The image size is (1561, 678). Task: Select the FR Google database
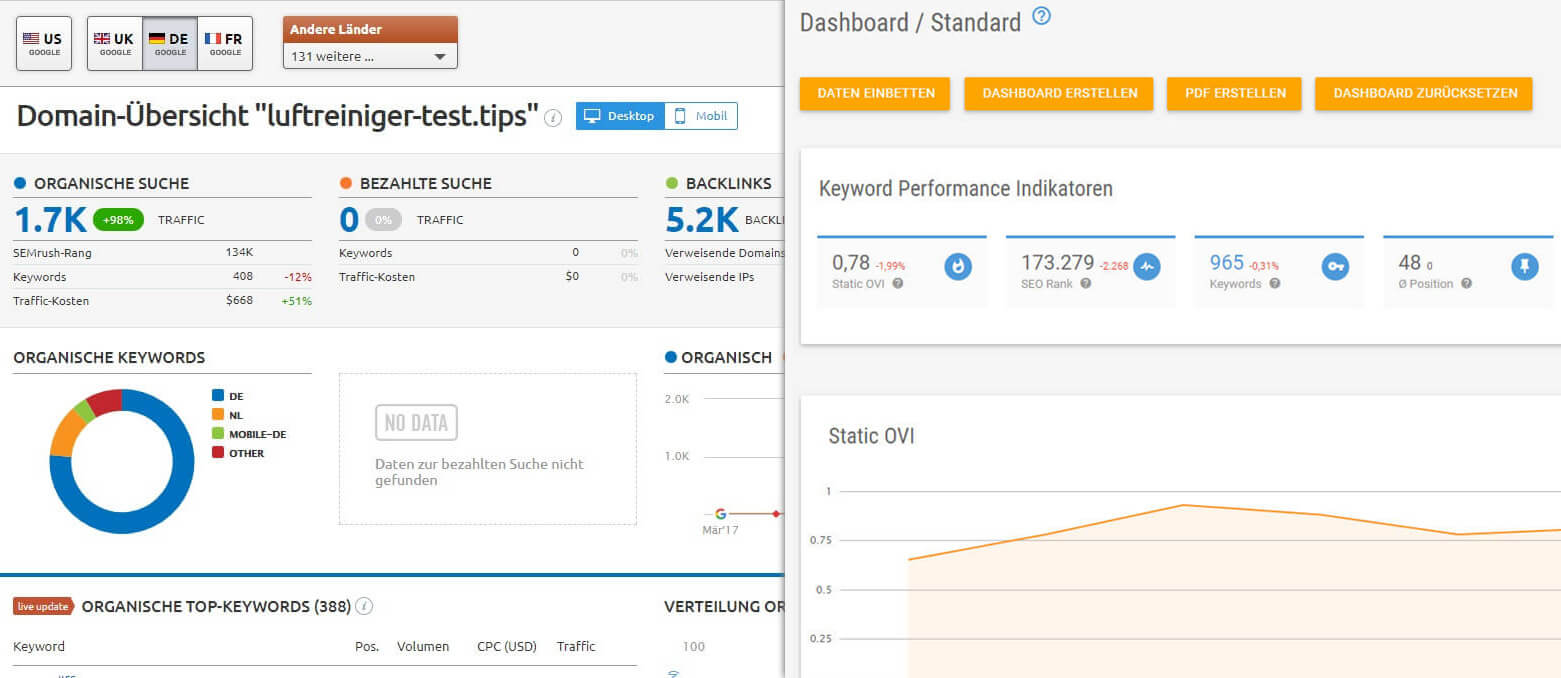[x=224, y=44]
